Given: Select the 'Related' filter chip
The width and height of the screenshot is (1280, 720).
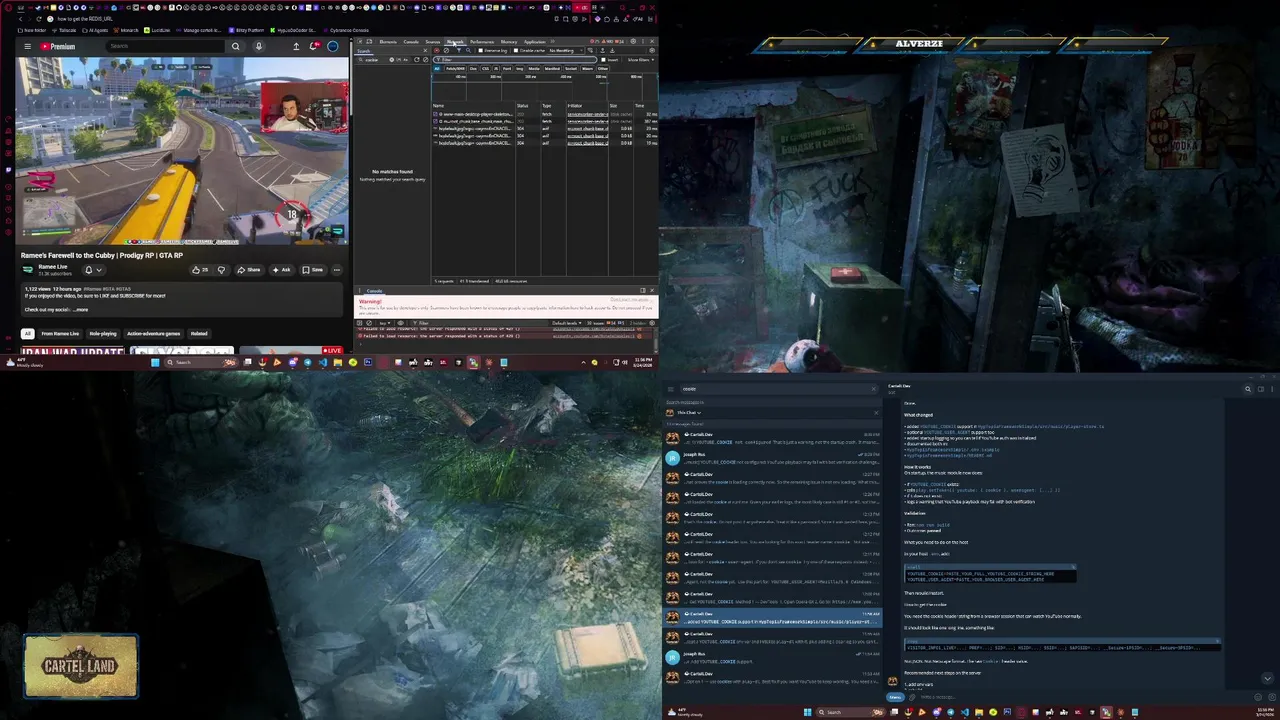Looking at the screenshot, I should coord(199,334).
